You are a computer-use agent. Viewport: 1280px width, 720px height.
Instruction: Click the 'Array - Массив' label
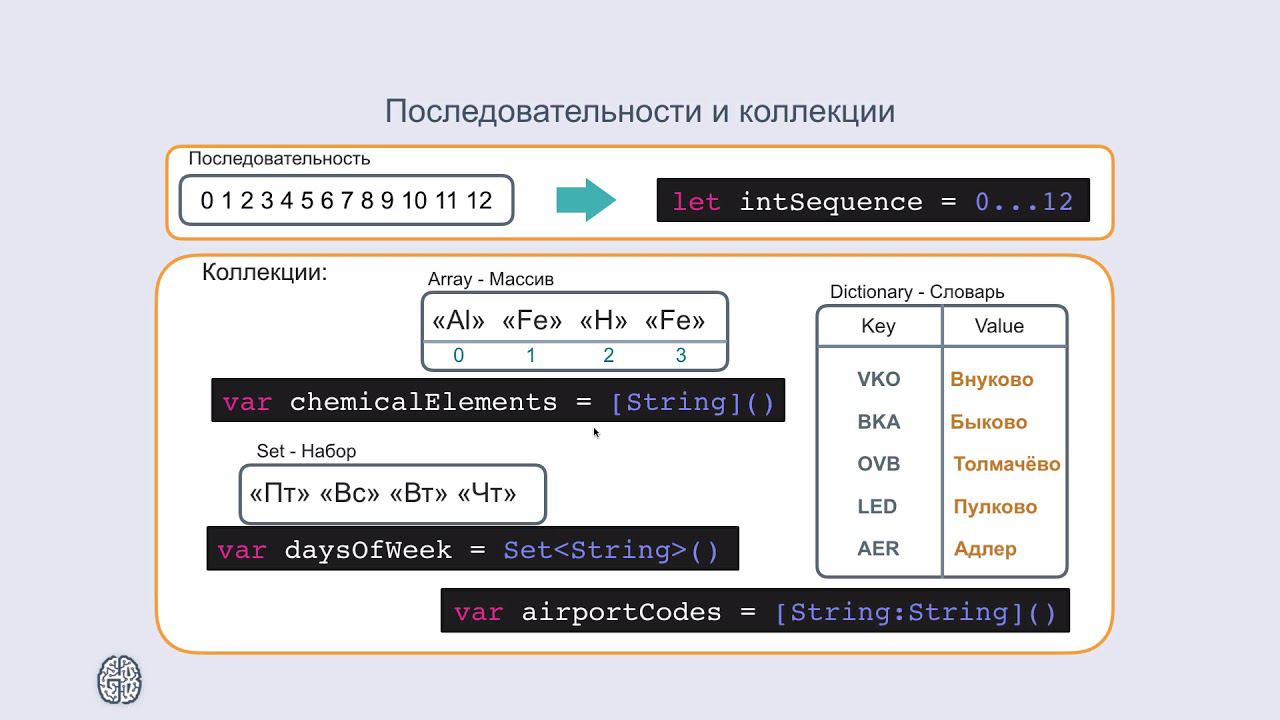[491, 279]
